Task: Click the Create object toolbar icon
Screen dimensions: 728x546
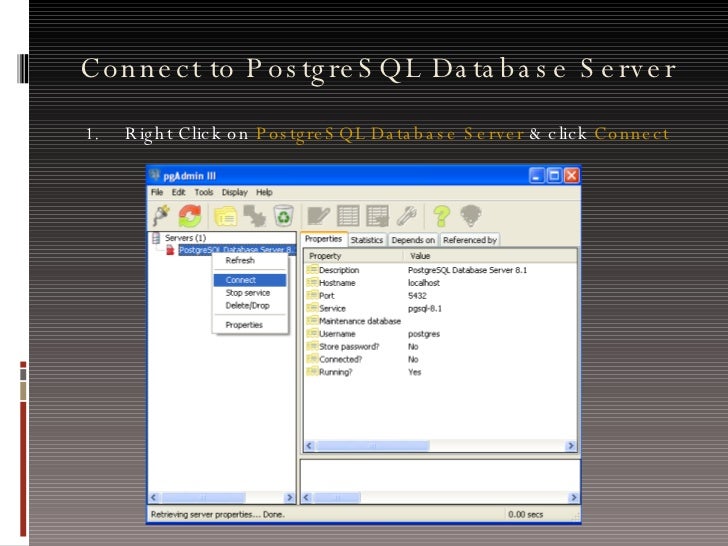Action: coord(254,216)
